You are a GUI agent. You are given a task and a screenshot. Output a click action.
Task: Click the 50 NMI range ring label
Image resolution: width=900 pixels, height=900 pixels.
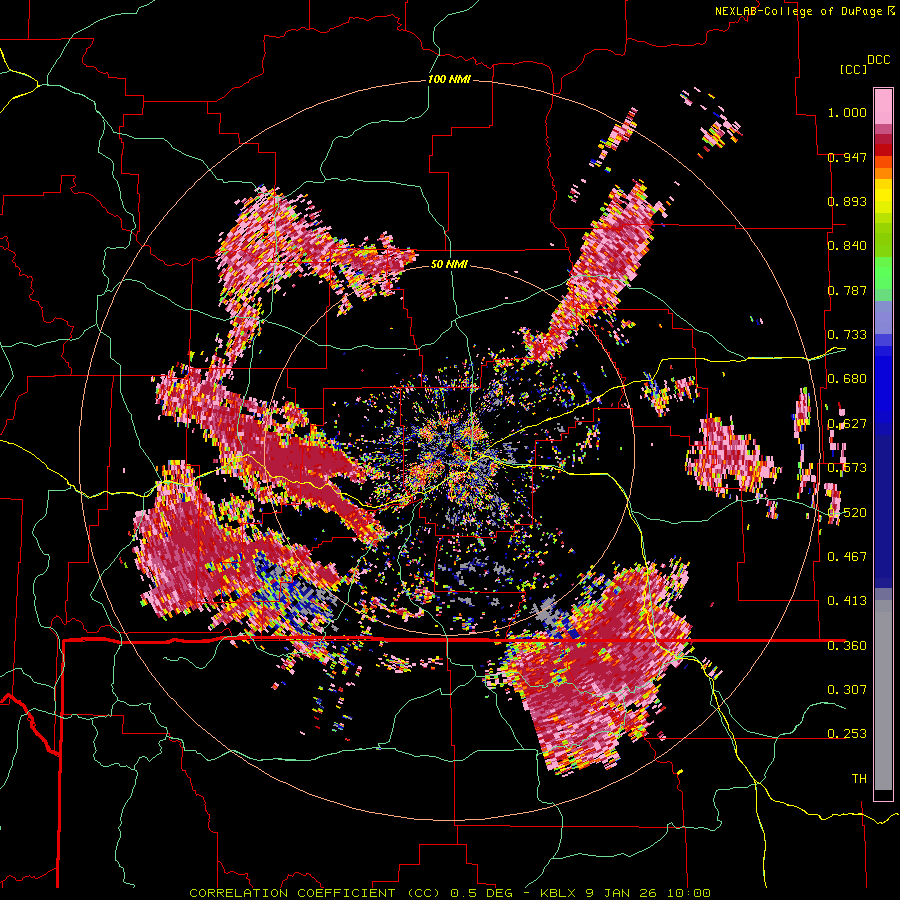pyautogui.click(x=449, y=264)
